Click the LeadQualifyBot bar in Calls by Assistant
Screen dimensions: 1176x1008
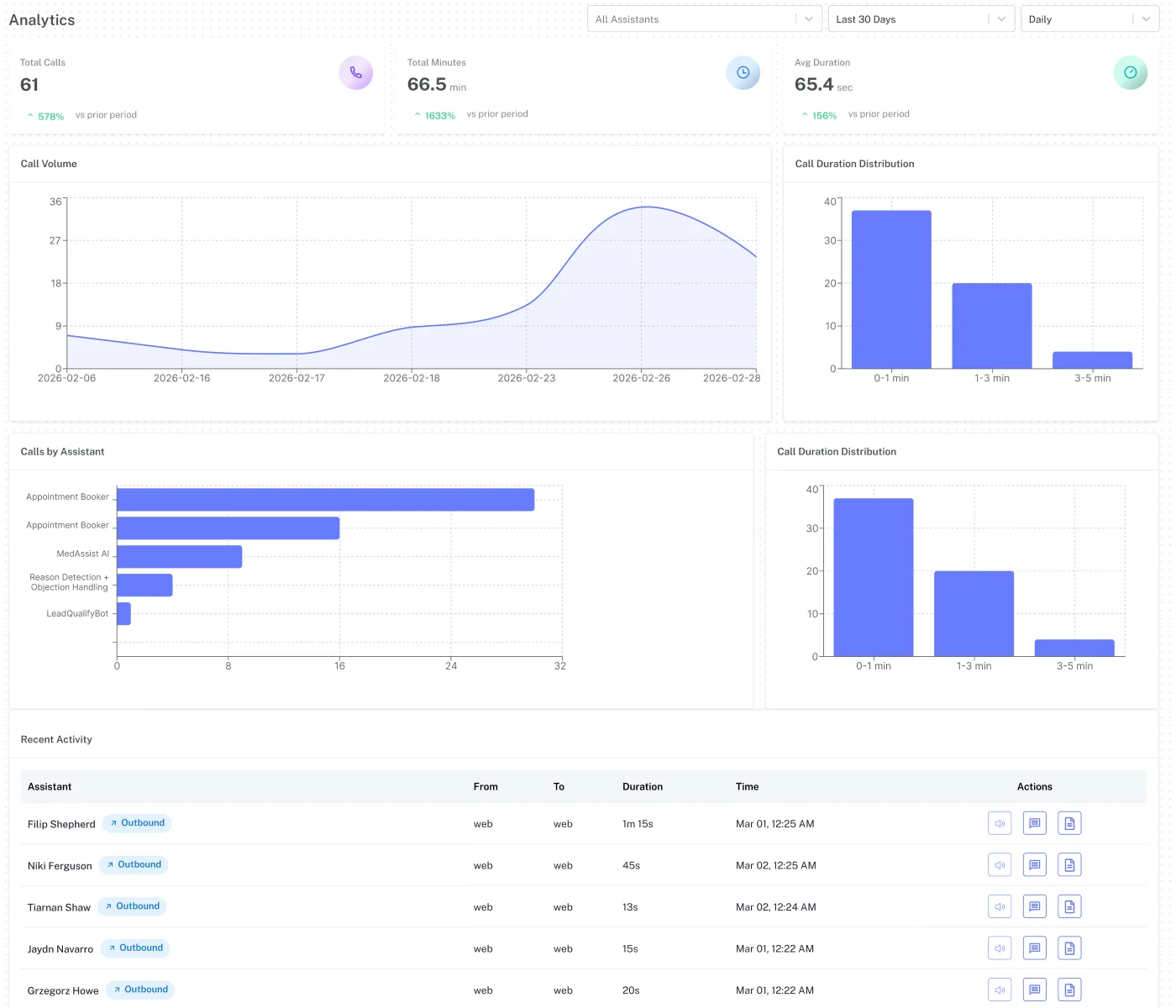pos(123,614)
